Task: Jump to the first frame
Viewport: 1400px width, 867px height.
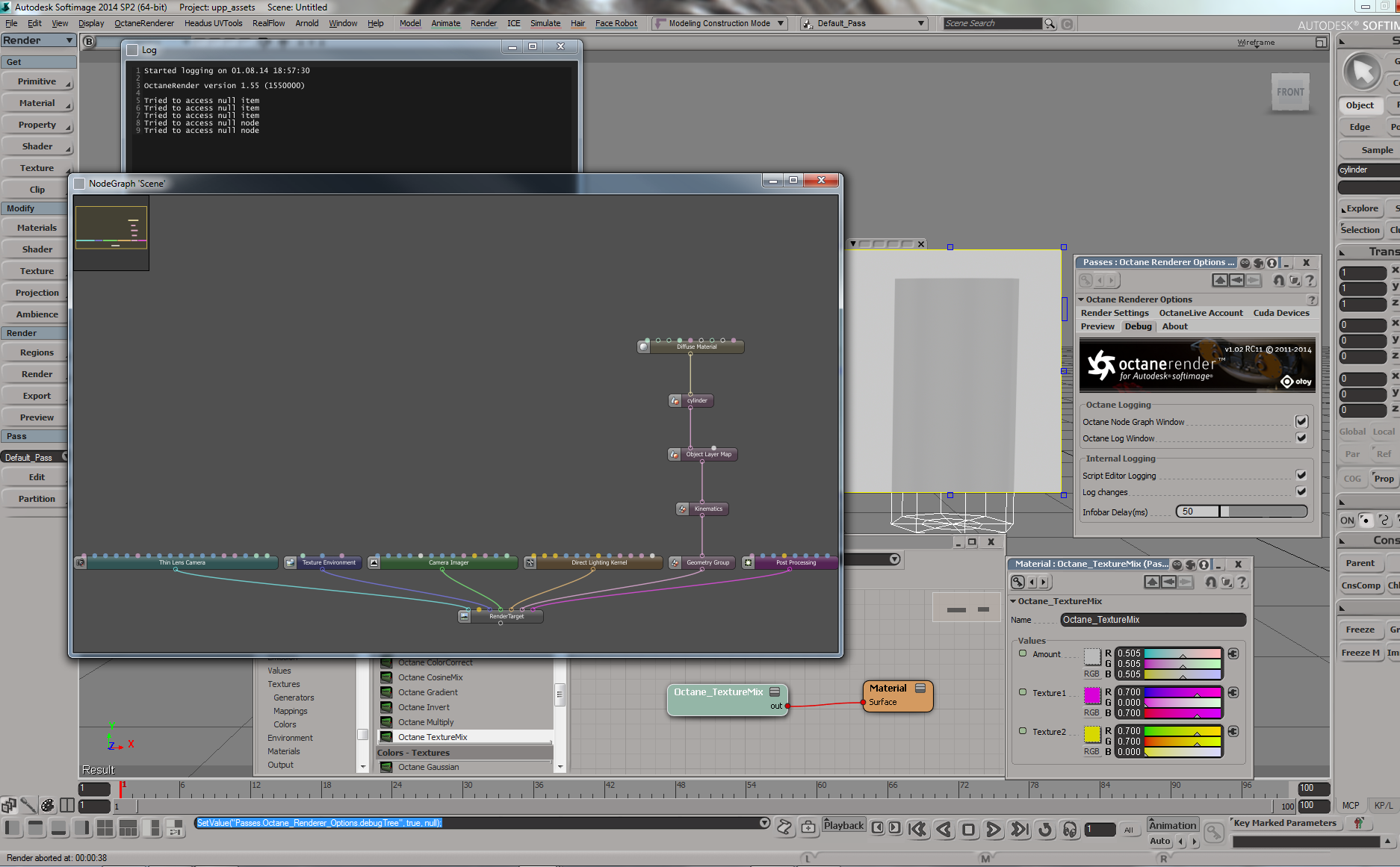Action: [x=917, y=829]
